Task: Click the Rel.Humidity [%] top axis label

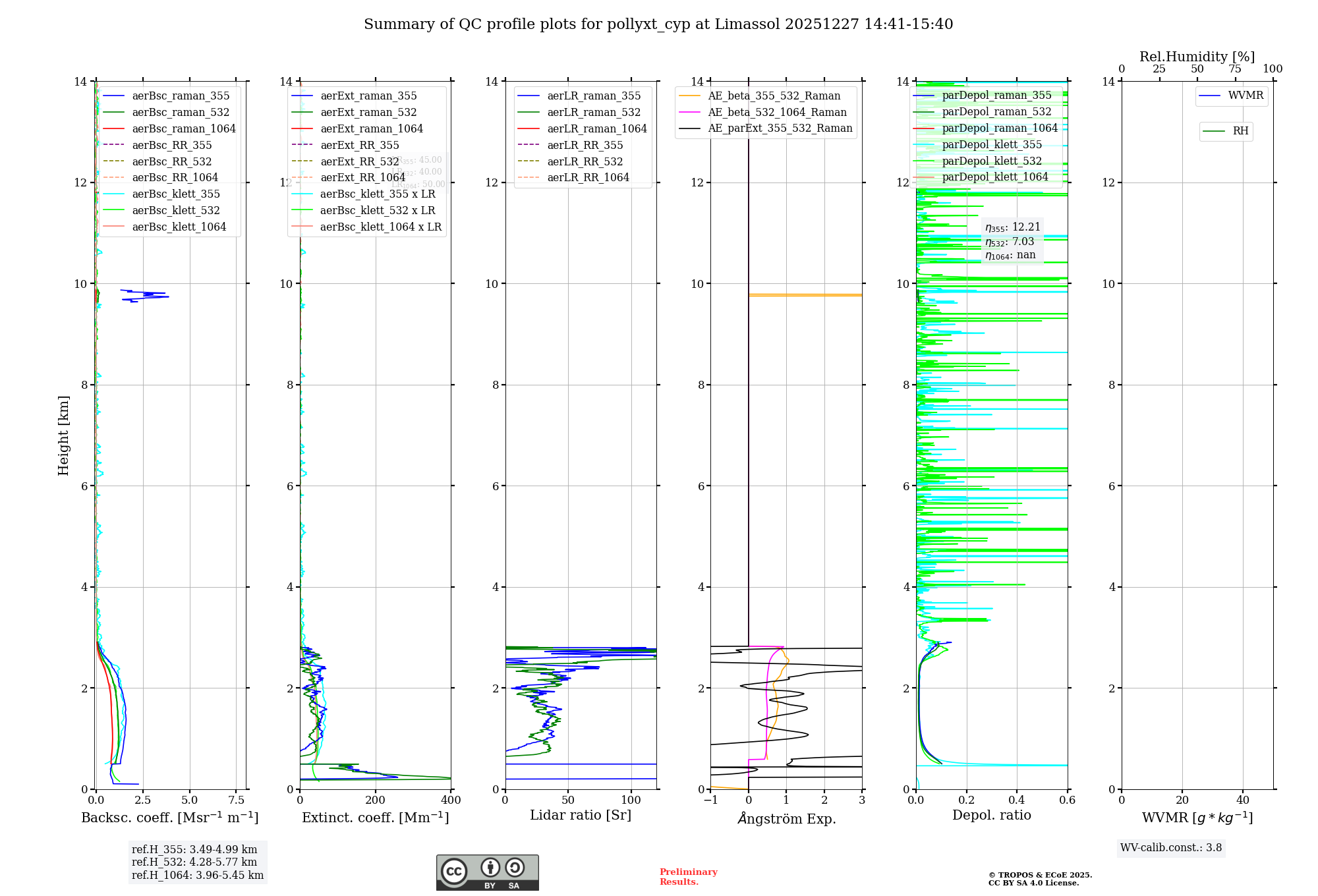Action: point(1197,57)
